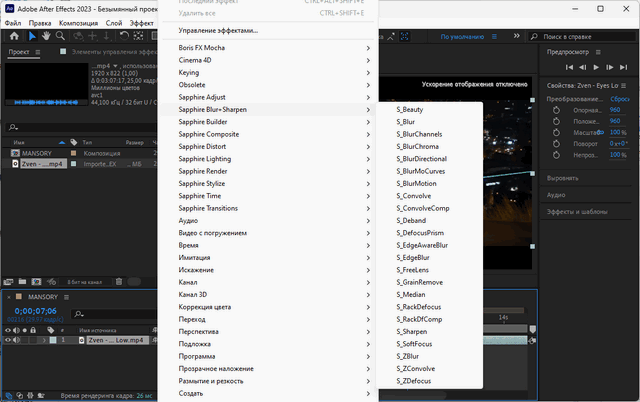Click Сбросить link in properties panel
This screenshot has height=402, width=640.
tap(620, 99)
